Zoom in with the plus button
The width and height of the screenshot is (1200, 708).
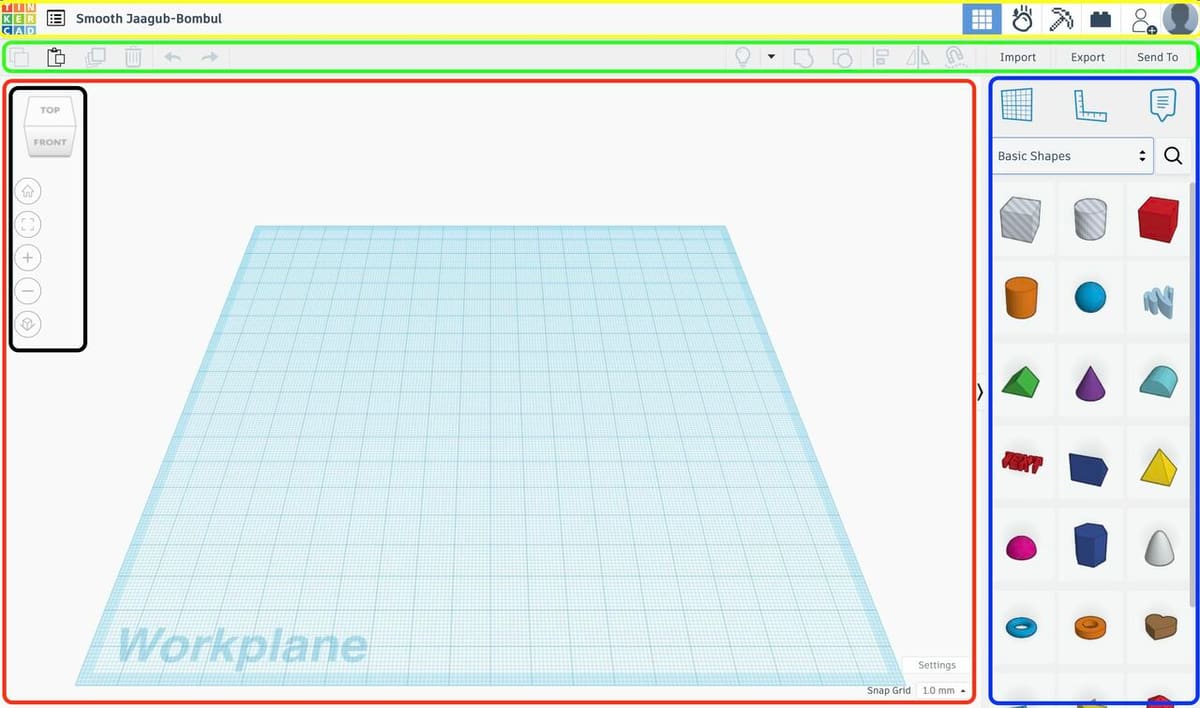(x=28, y=258)
